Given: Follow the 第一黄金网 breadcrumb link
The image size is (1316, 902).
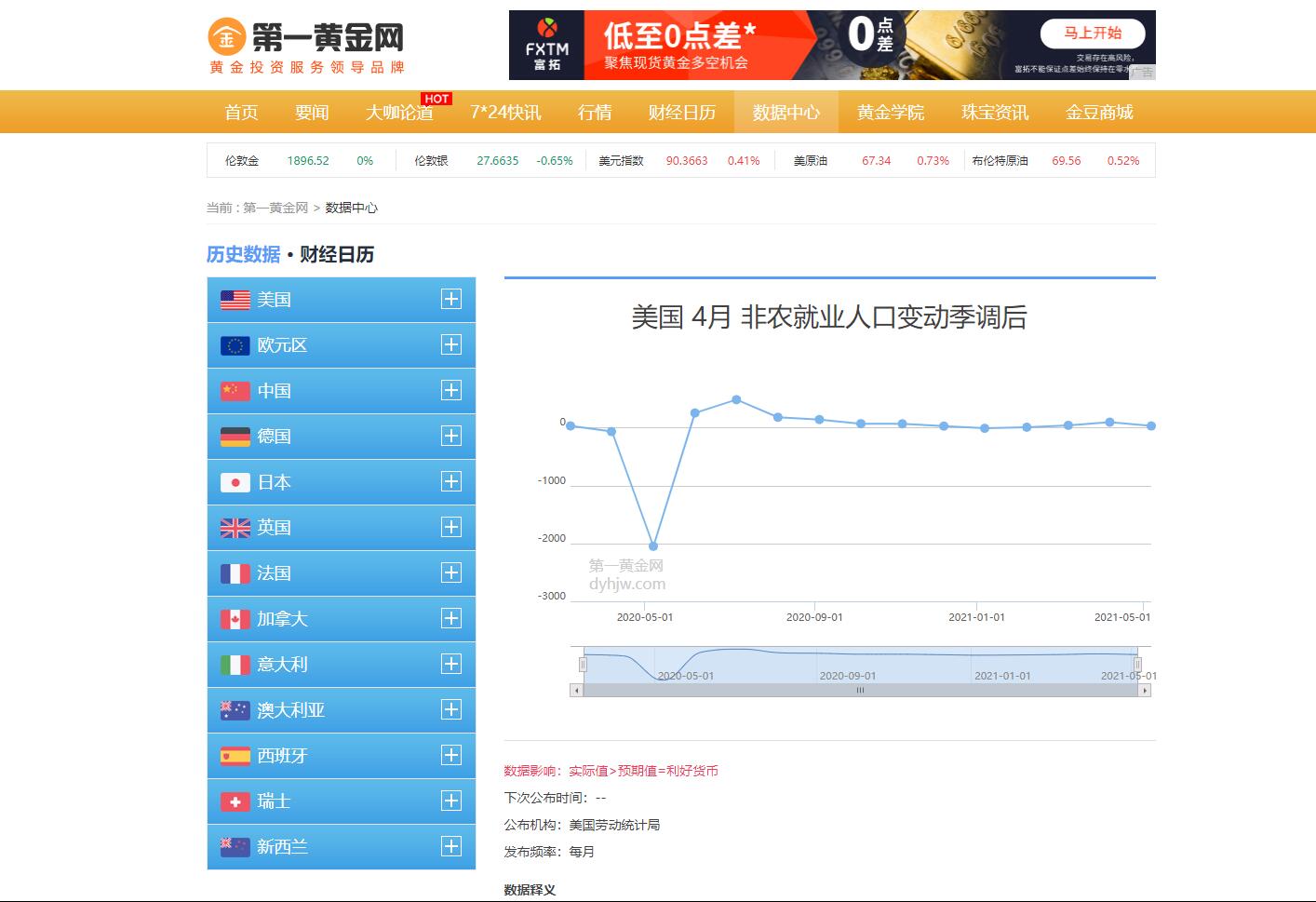Looking at the screenshot, I should click(x=275, y=208).
